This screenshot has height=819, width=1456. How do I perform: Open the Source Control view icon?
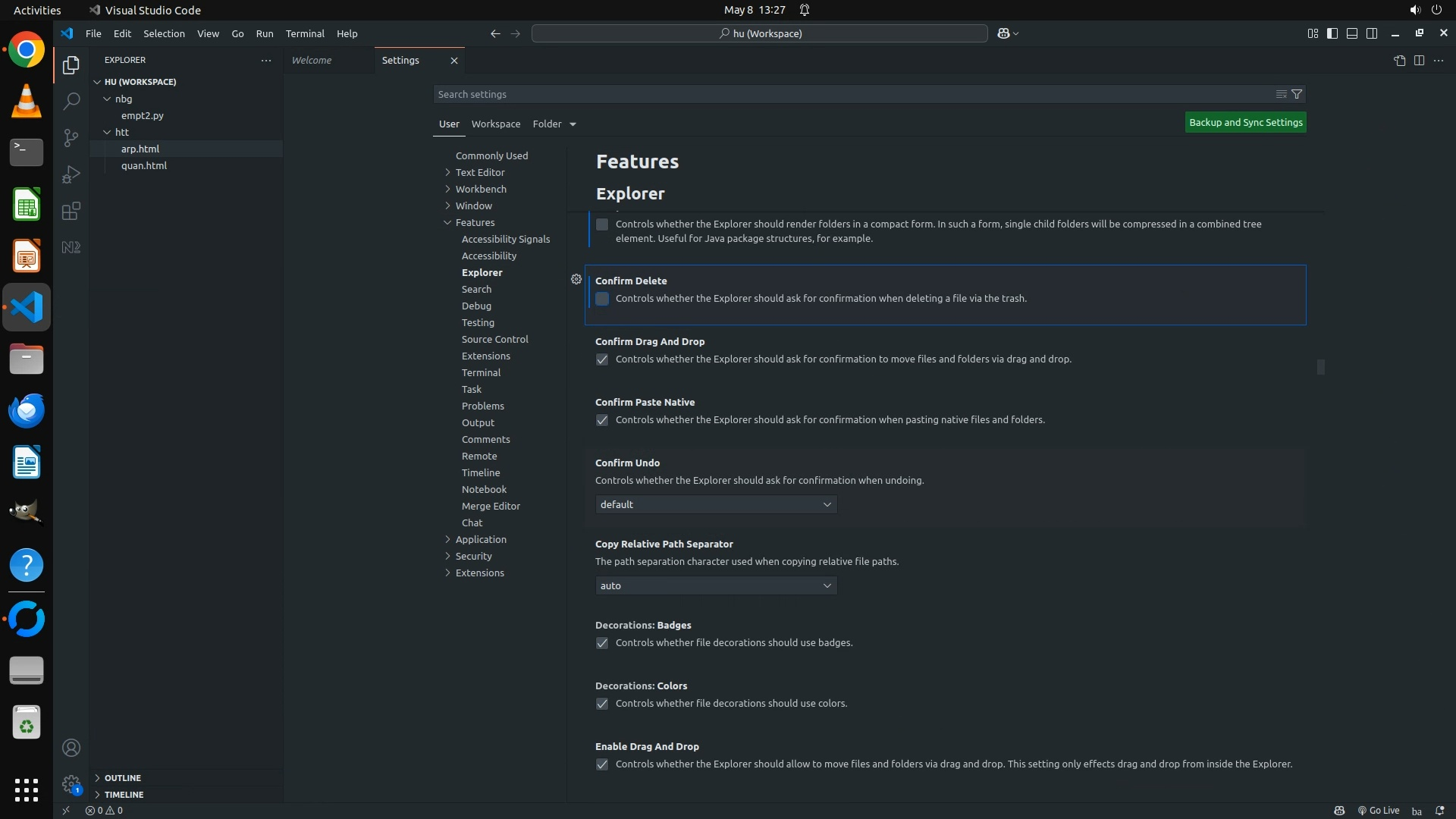pos(71,137)
